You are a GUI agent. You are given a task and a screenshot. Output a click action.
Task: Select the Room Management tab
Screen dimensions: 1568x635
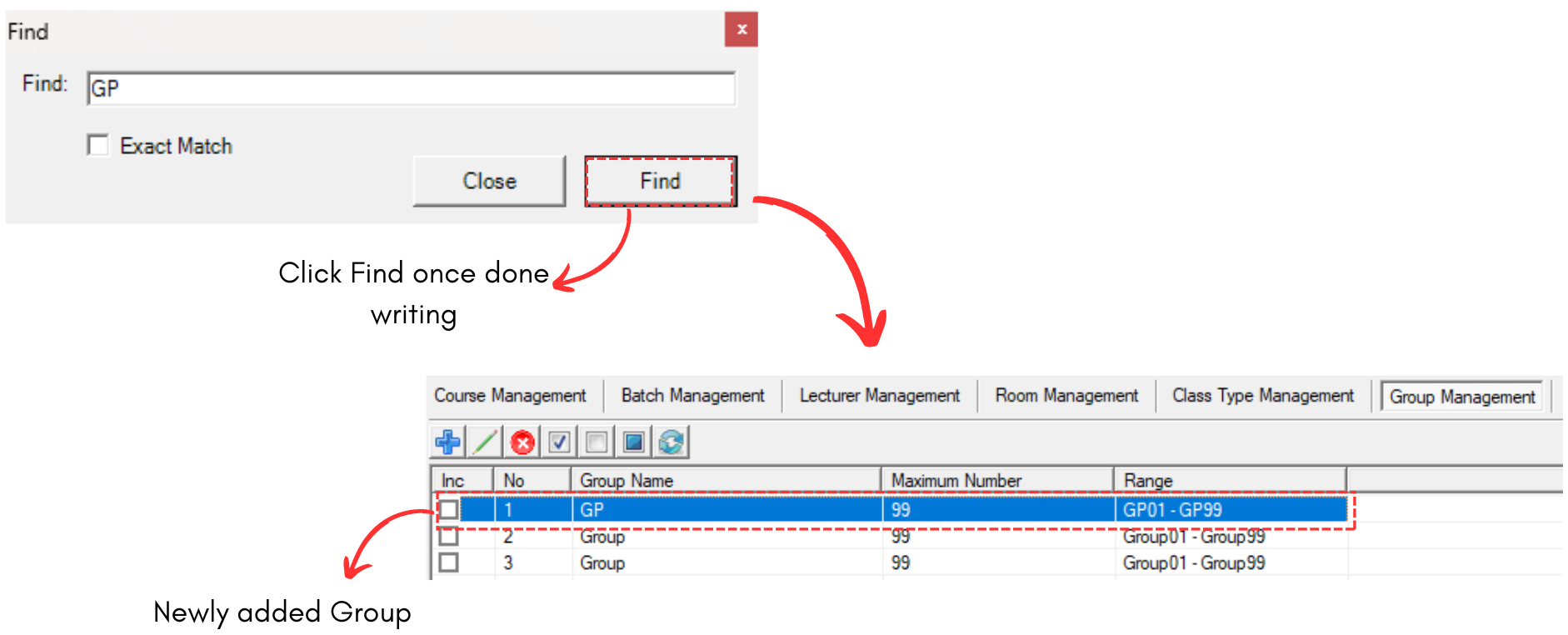point(1066,396)
